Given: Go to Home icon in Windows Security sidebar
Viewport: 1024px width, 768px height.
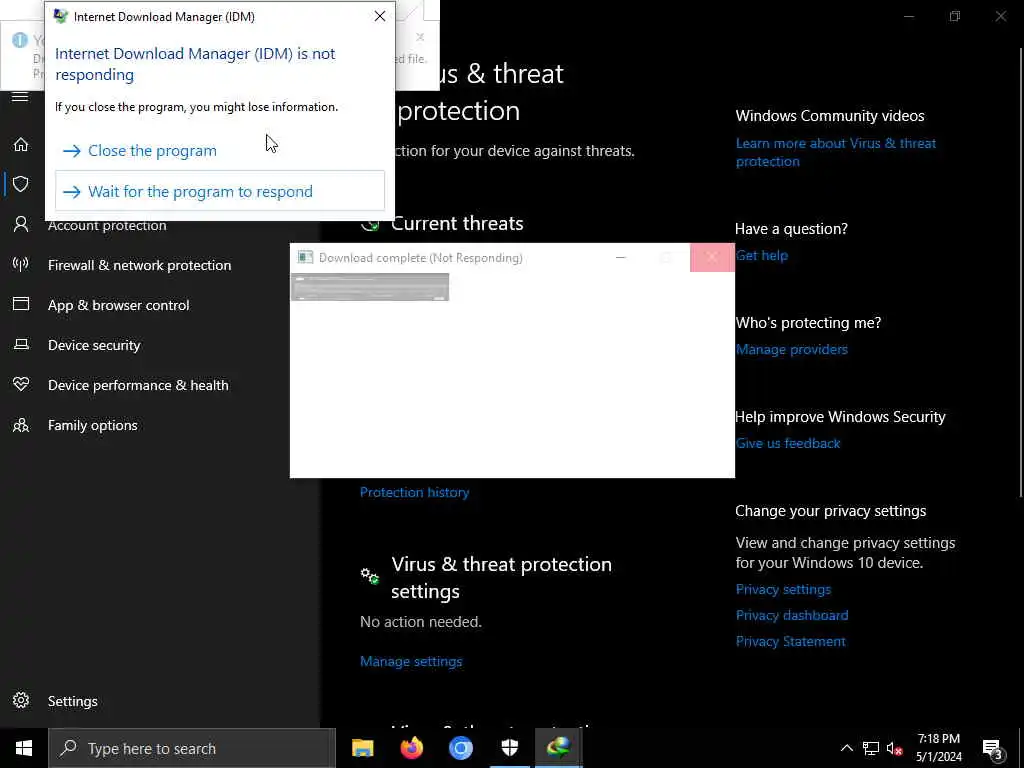Looking at the screenshot, I should (x=21, y=144).
